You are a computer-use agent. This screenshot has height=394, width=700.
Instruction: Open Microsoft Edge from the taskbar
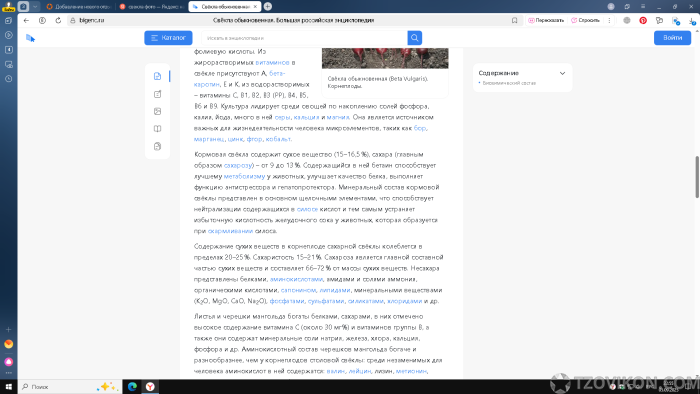[132, 387]
